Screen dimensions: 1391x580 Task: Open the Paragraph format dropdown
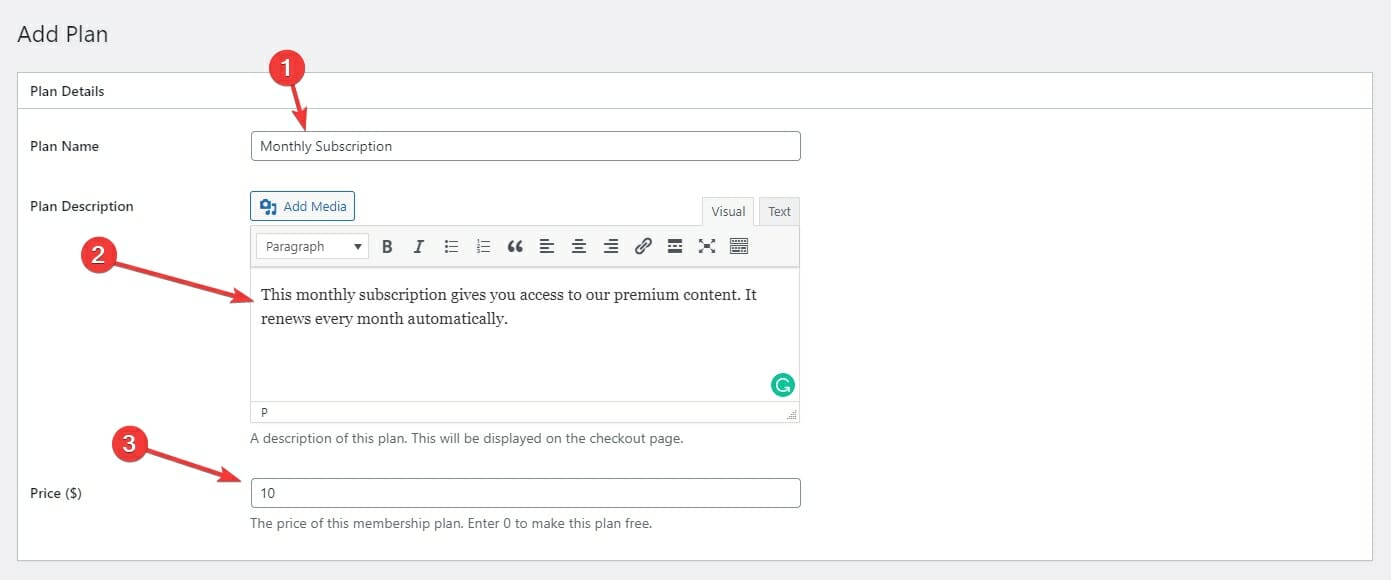313,246
